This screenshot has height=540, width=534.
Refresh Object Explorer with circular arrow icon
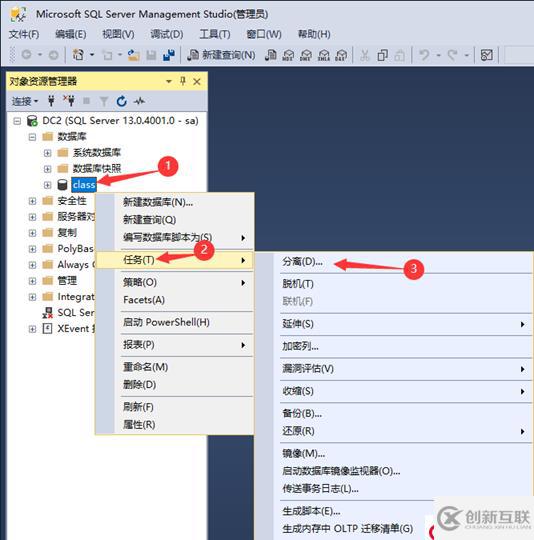122,101
